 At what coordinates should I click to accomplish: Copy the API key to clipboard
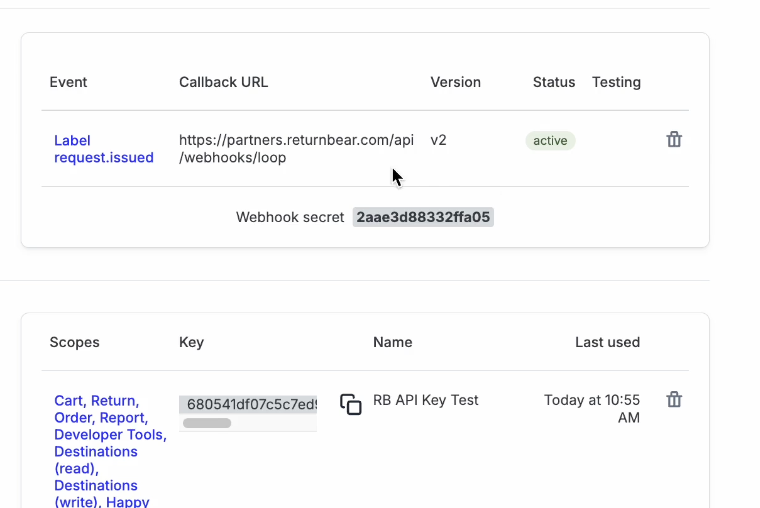click(x=350, y=404)
